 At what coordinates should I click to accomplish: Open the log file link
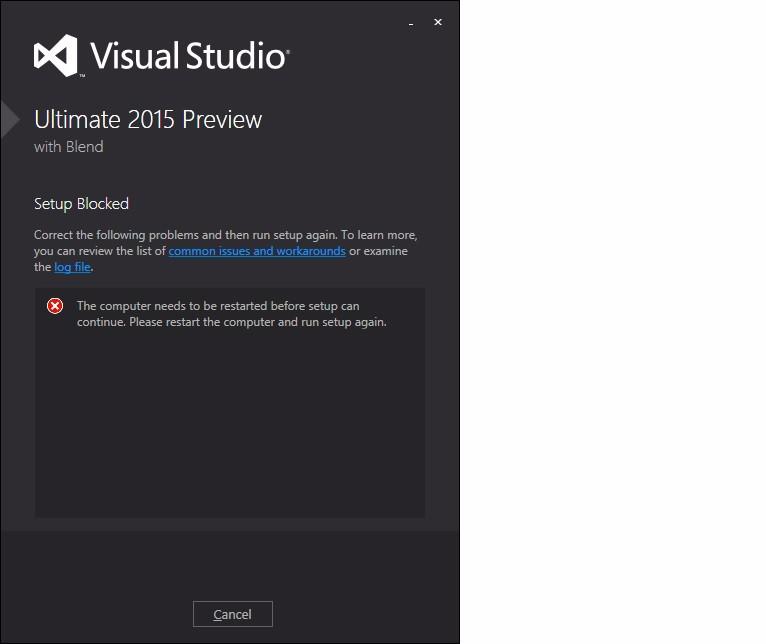72,267
